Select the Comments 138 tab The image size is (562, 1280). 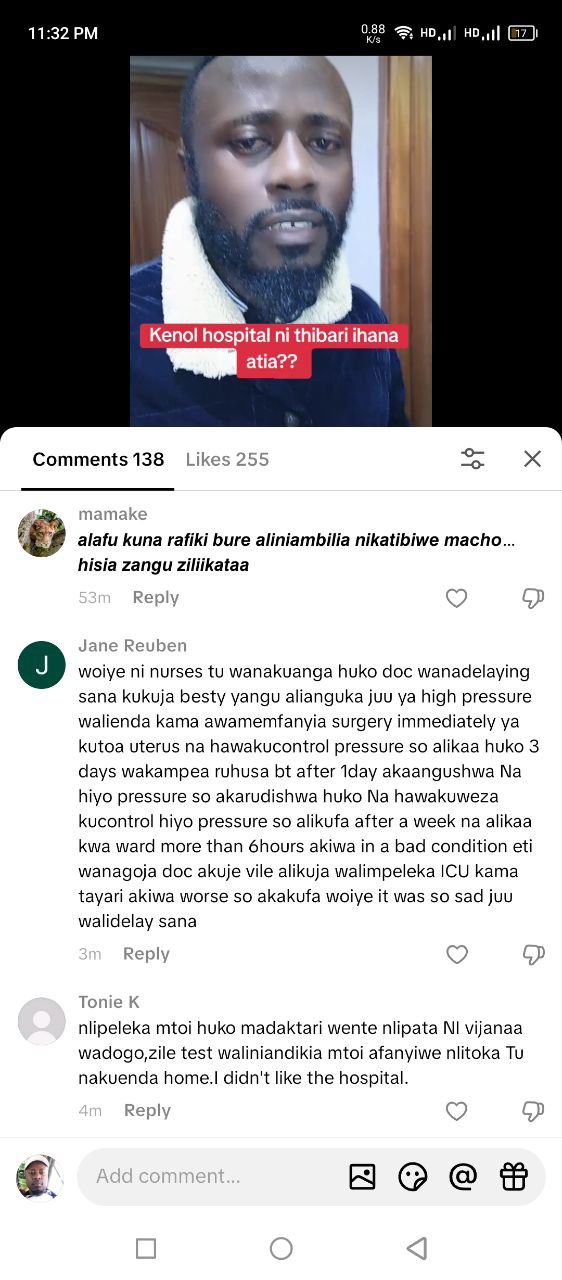point(98,459)
